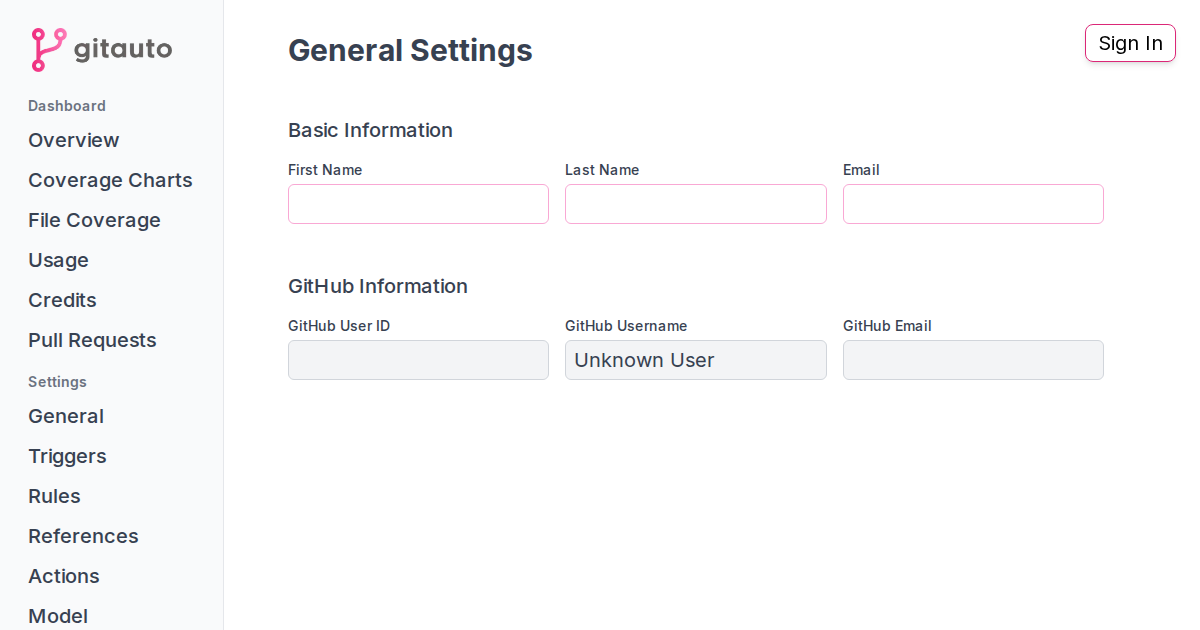Open the Rules settings

point(54,496)
